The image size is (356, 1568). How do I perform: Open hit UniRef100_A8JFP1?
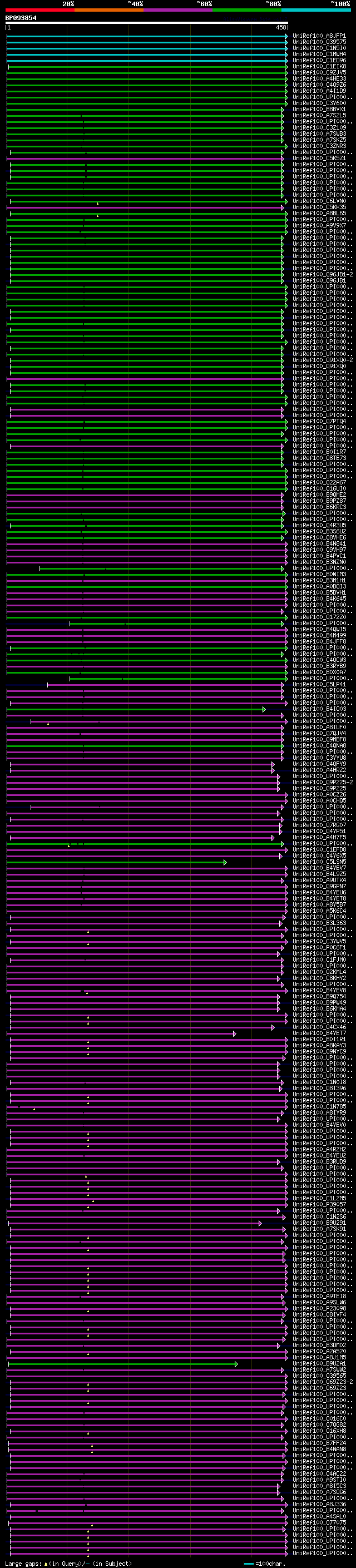[x=319, y=36]
